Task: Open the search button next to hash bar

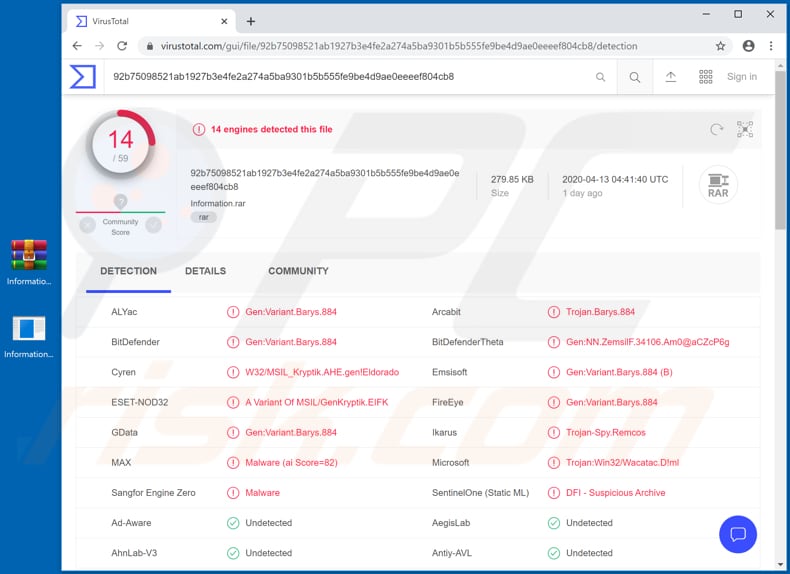Action: pyautogui.click(x=635, y=77)
